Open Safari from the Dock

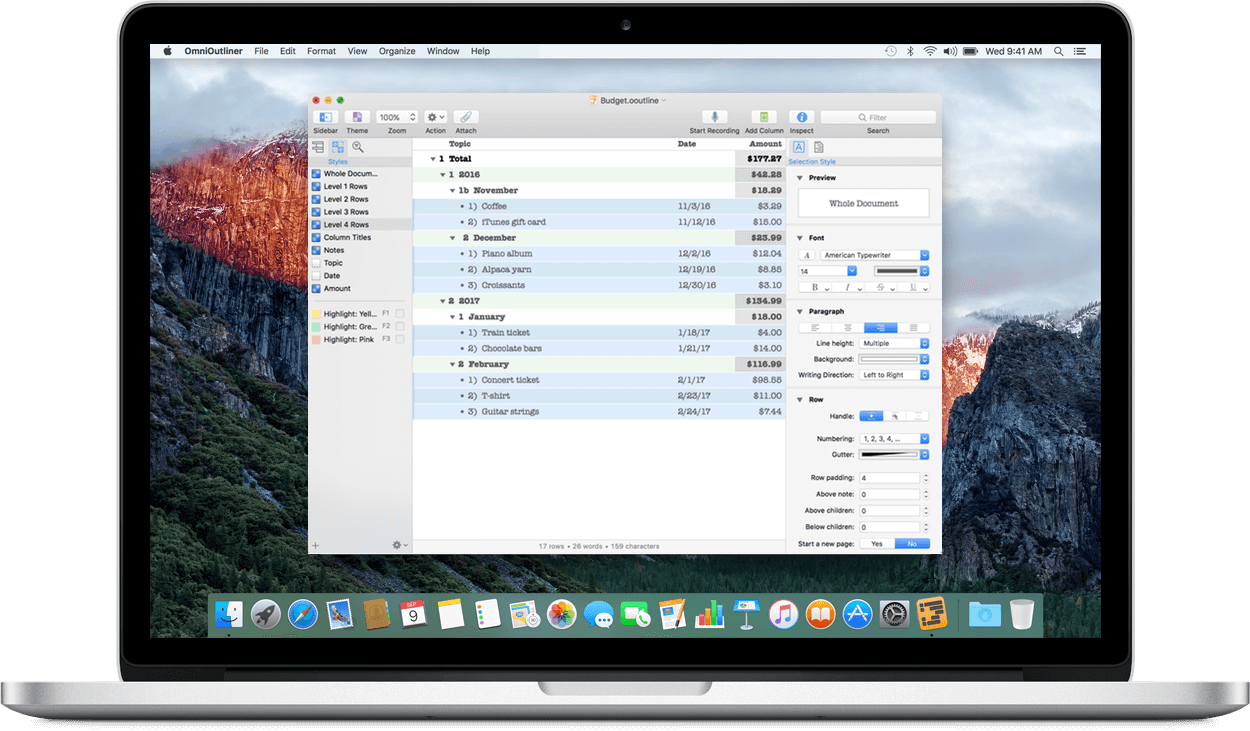(x=303, y=614)
